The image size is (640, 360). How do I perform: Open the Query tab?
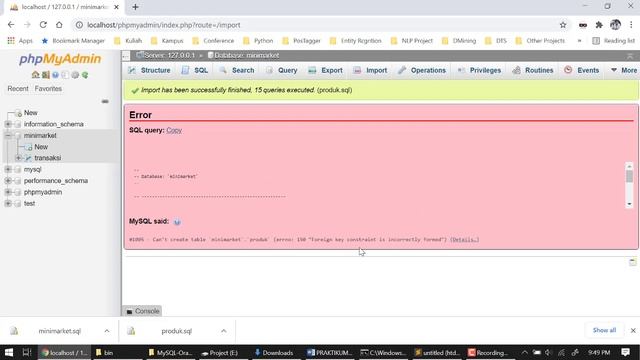[282, 70]
